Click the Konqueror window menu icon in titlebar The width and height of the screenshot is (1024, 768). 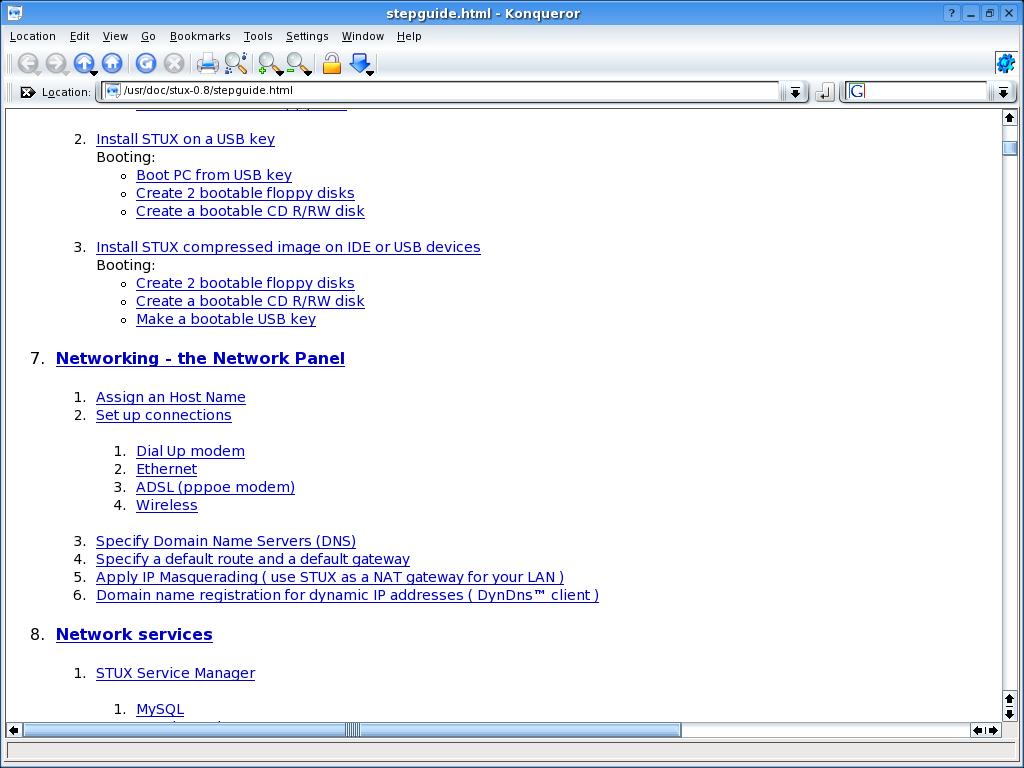click(x=14, y=12)
